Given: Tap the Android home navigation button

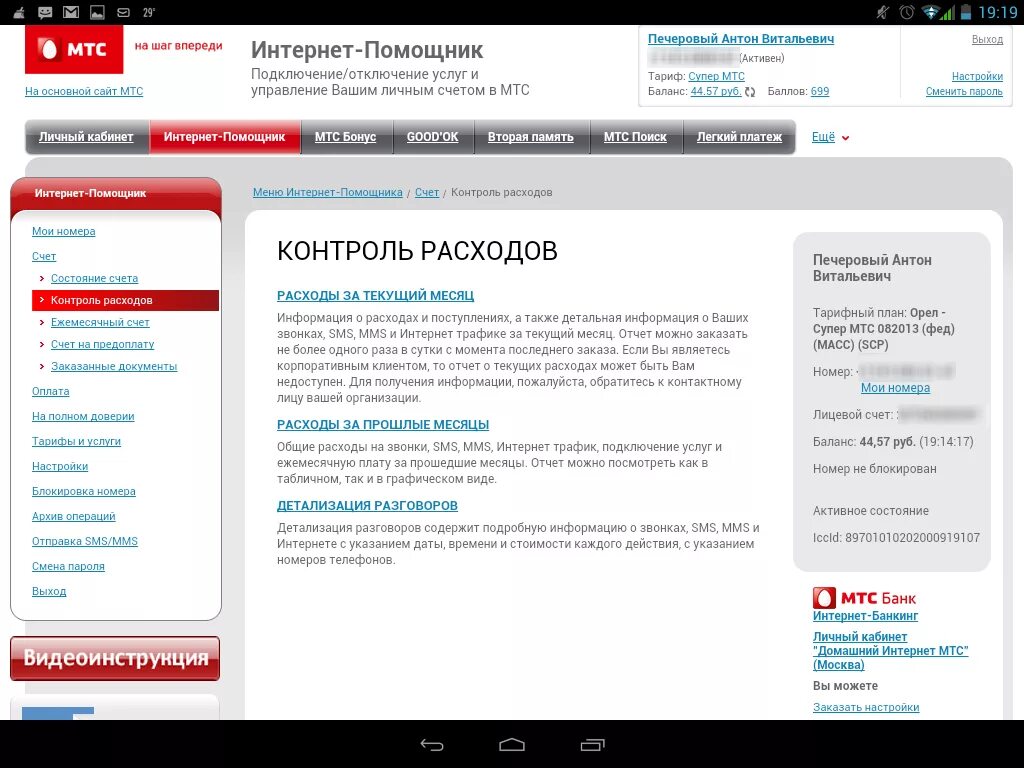Looking at the screenshot, I should pos(512,744).
